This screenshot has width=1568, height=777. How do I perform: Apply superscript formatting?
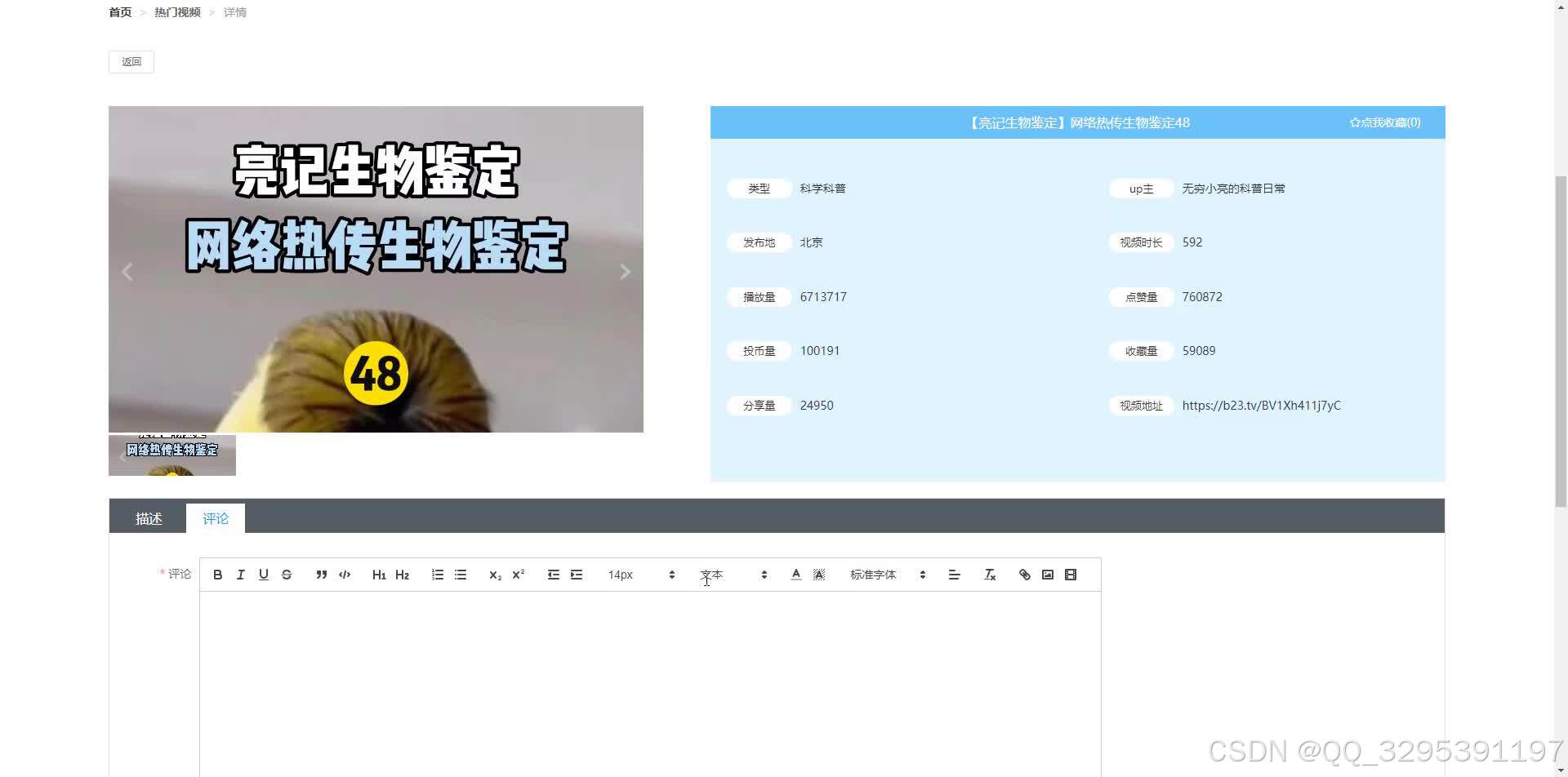[x=518, y=575]
